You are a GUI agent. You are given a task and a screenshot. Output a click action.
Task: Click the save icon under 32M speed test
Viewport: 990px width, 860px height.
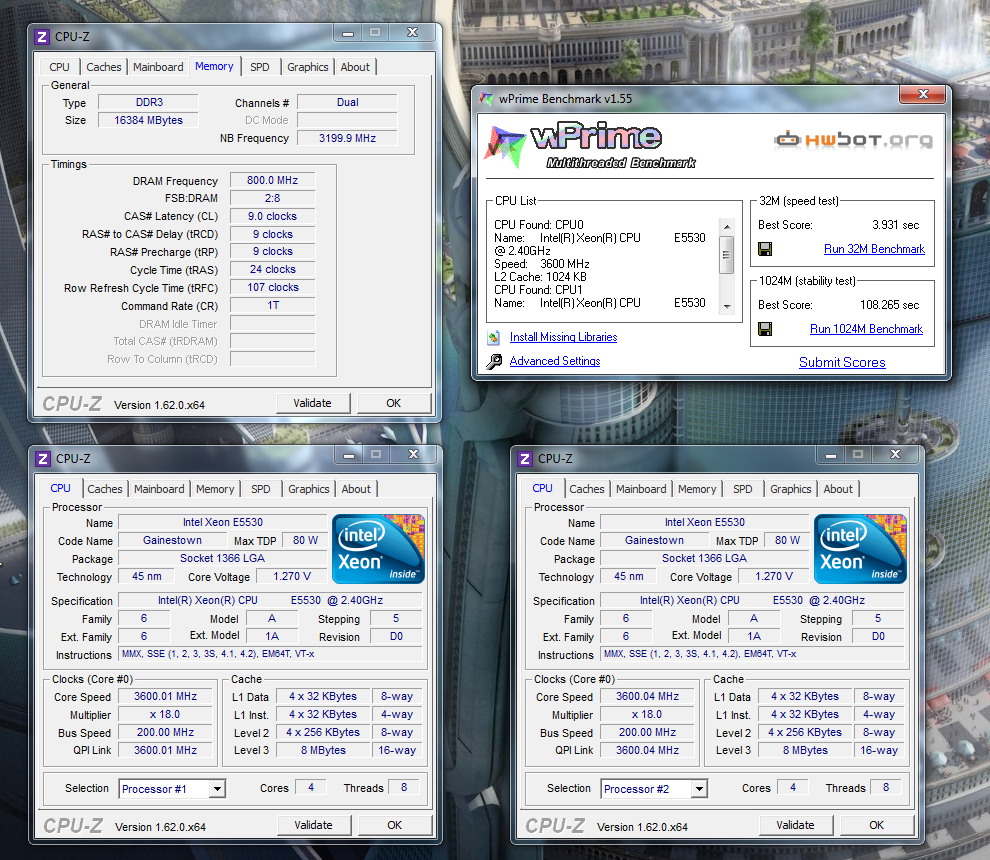pyautogui.click(x=765, y=249)
